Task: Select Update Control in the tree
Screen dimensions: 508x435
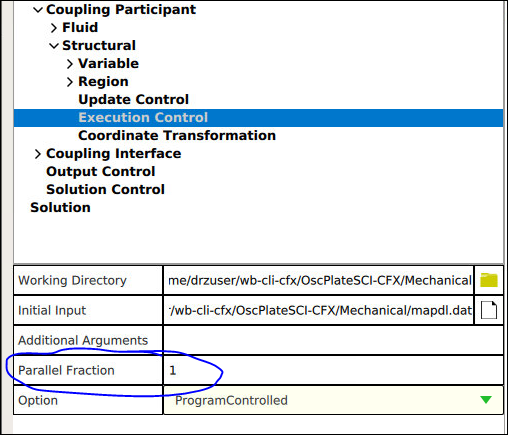Action: click(133, 99)
